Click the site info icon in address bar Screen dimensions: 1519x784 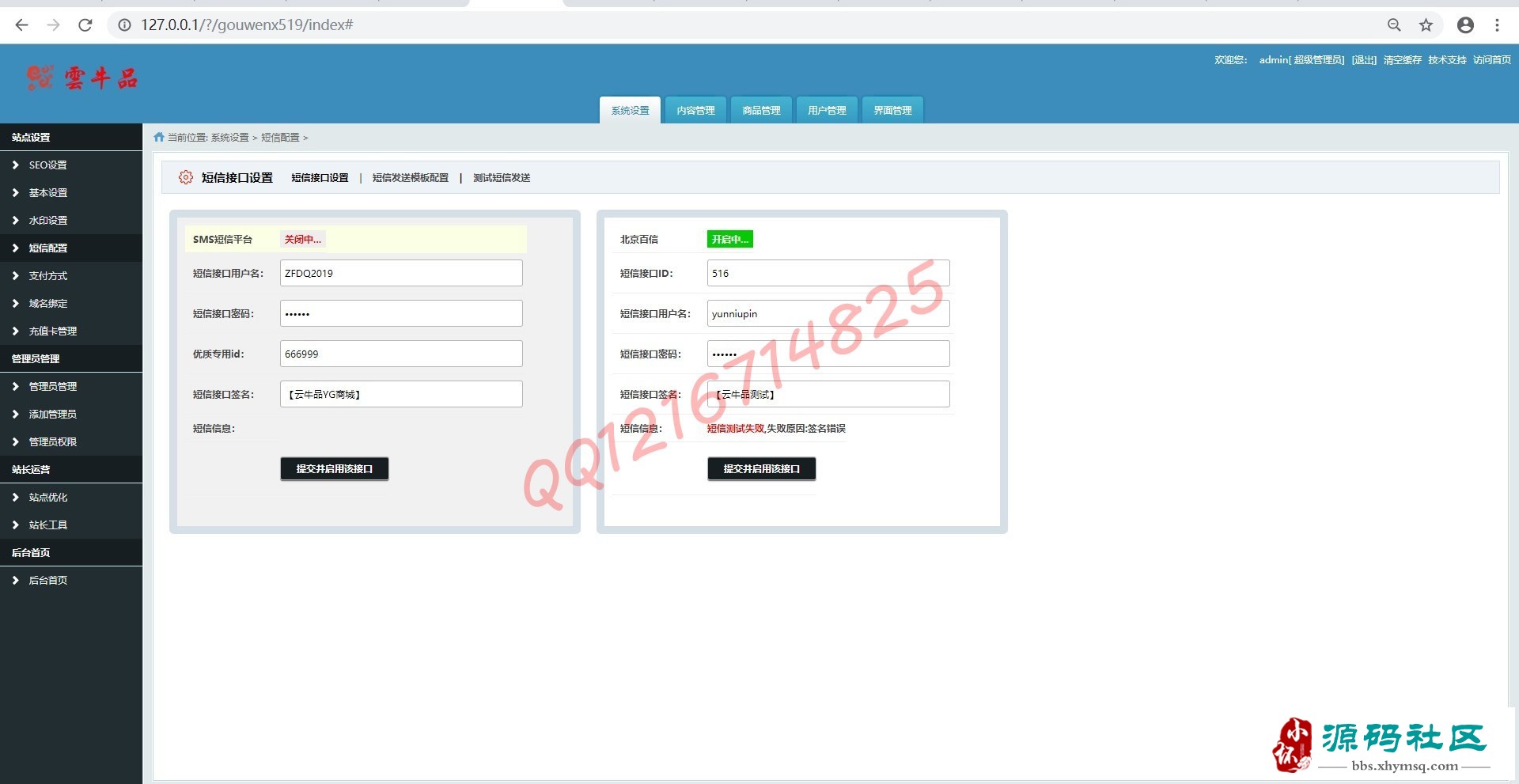click(x=124, y=25)
